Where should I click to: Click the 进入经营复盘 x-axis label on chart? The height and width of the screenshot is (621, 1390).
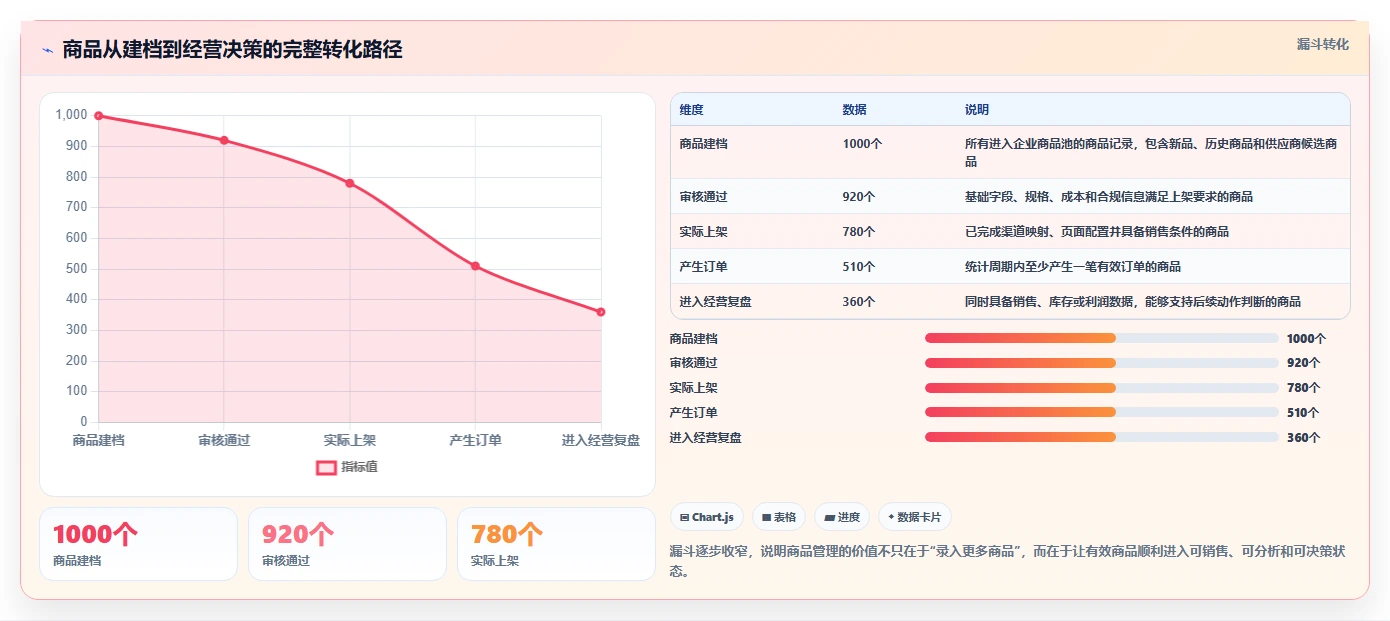pyautogui.click(x=601, y=440)
